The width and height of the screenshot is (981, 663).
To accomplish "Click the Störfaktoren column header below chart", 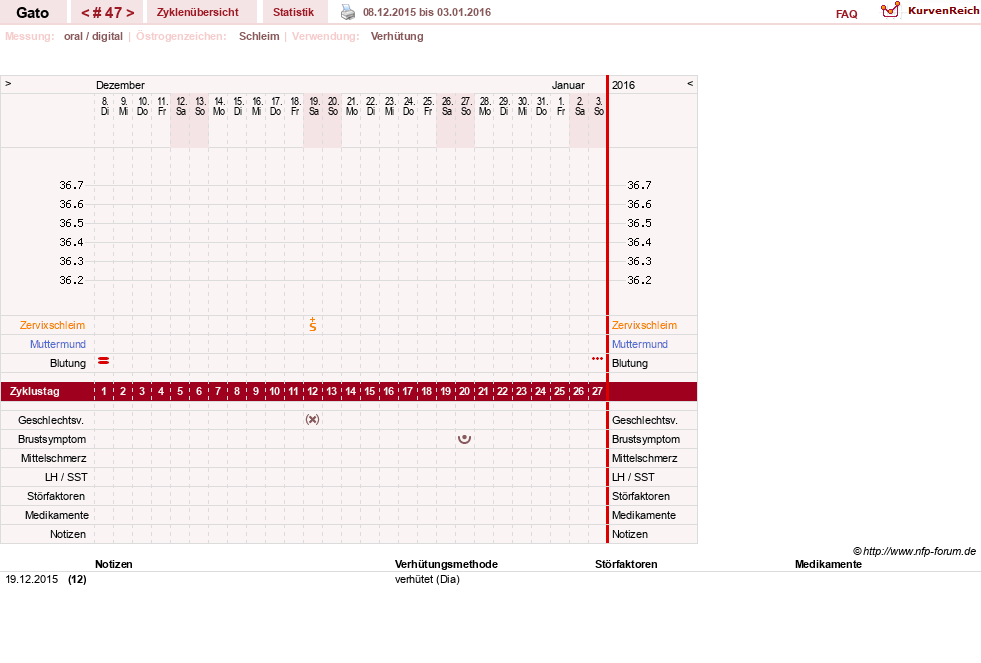I will [626, 564].
